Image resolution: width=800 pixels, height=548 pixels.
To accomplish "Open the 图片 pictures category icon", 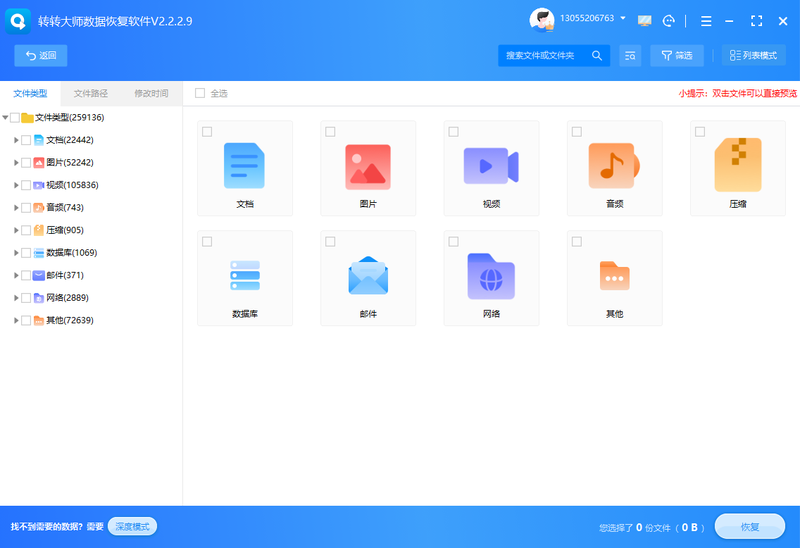I will pyautogui.click(x=368, y=167).
